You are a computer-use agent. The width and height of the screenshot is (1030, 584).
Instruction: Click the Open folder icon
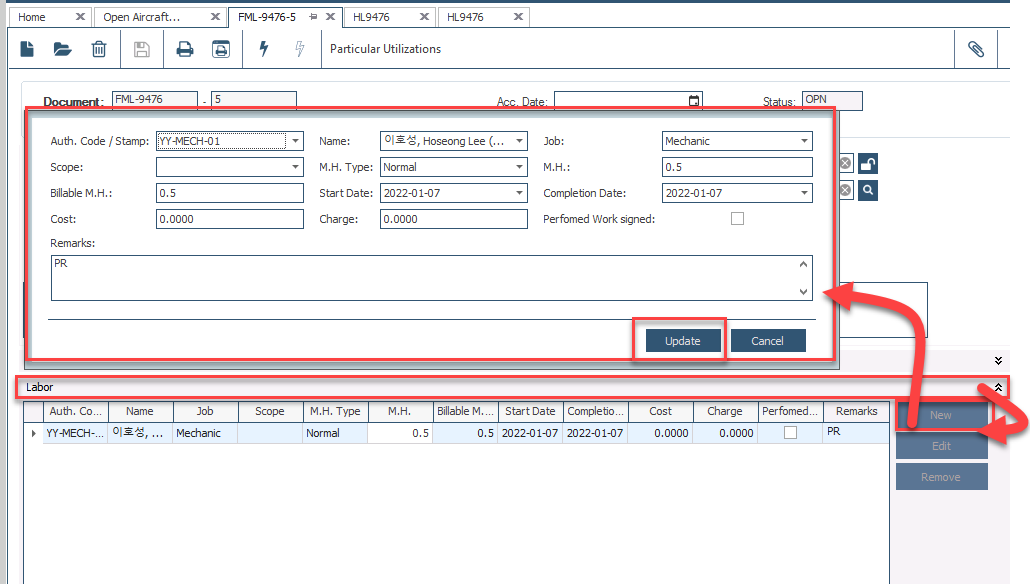point(63,49)
